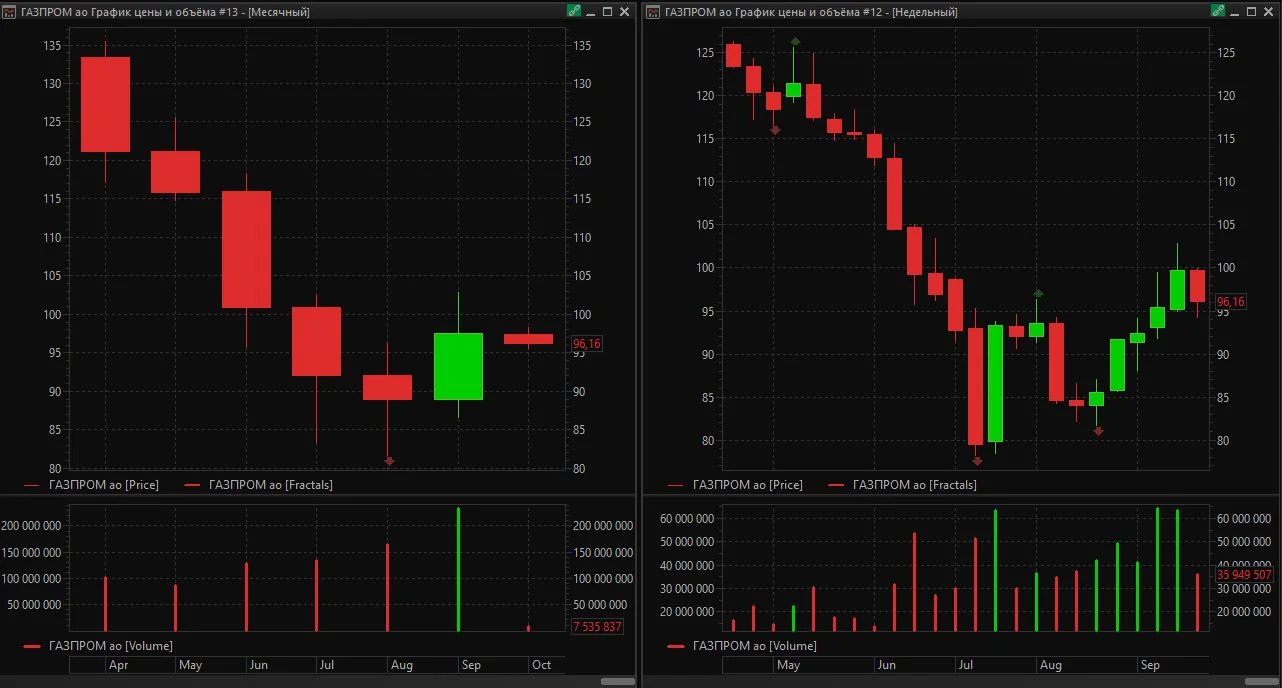Select the [Price] legend entry in the weekly chart
1282x688 pixels.
(x=734, y=485)
